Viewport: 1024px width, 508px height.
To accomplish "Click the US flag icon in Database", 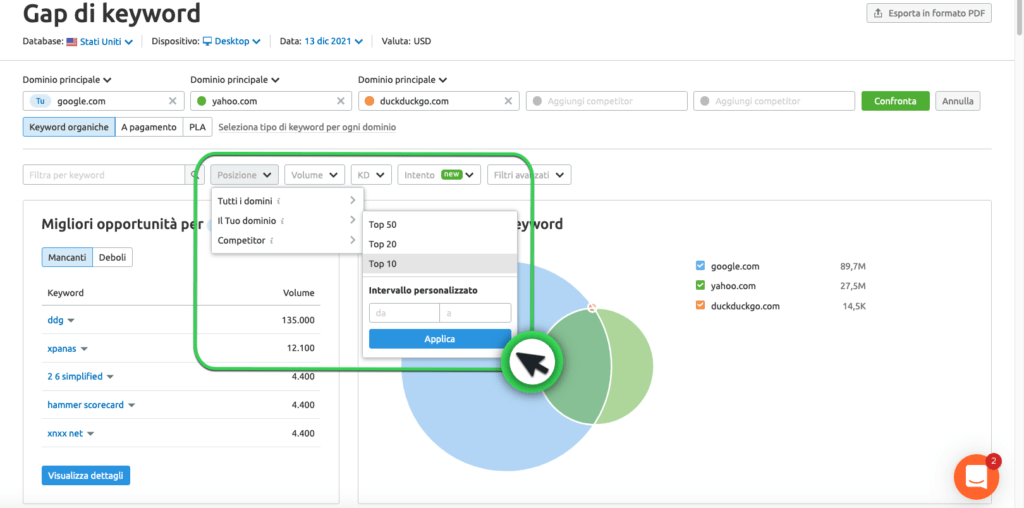I will [72, 41].
